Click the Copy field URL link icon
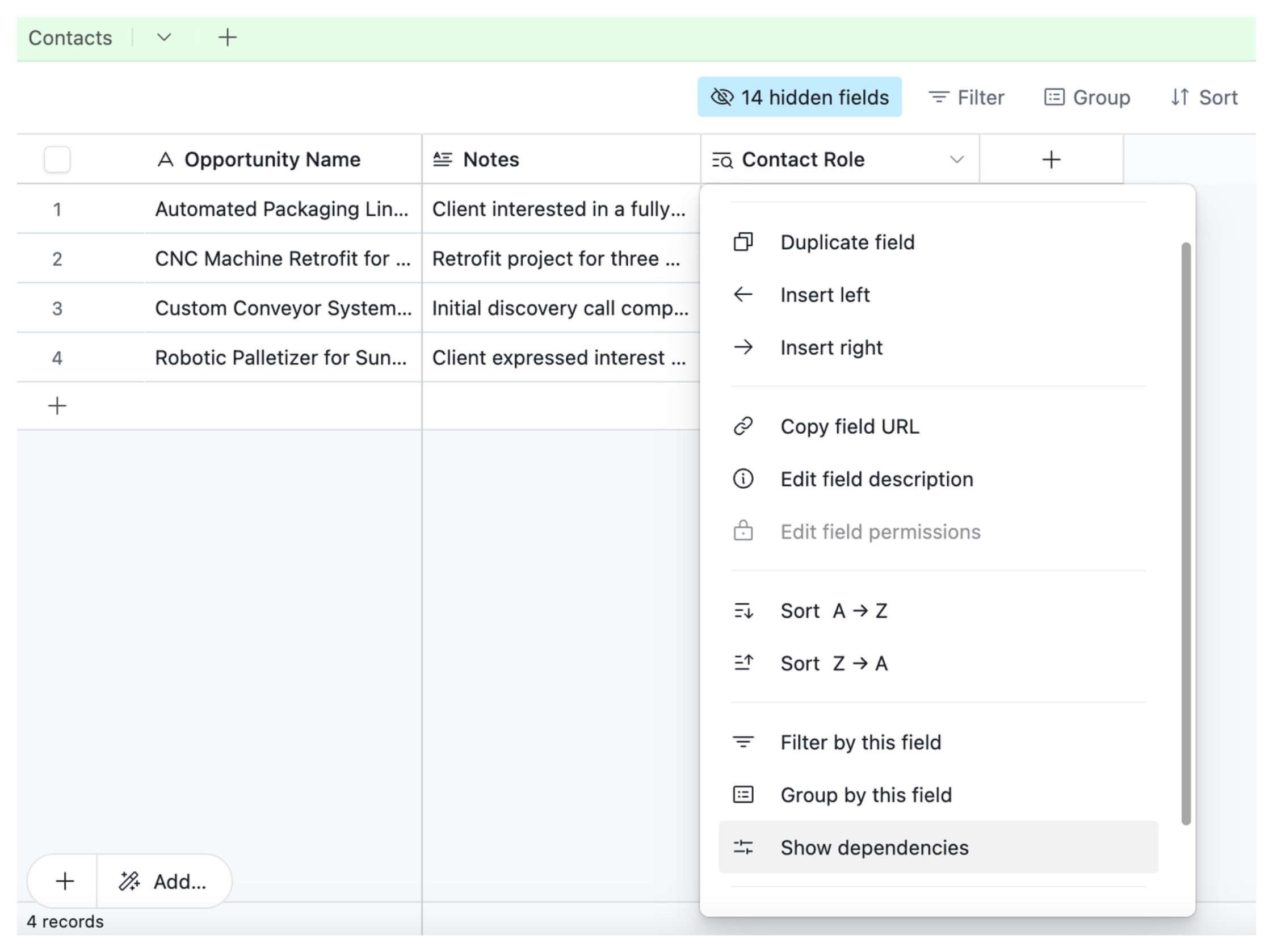This screenshot has height=952, width=1273. (x=743, y=426)
